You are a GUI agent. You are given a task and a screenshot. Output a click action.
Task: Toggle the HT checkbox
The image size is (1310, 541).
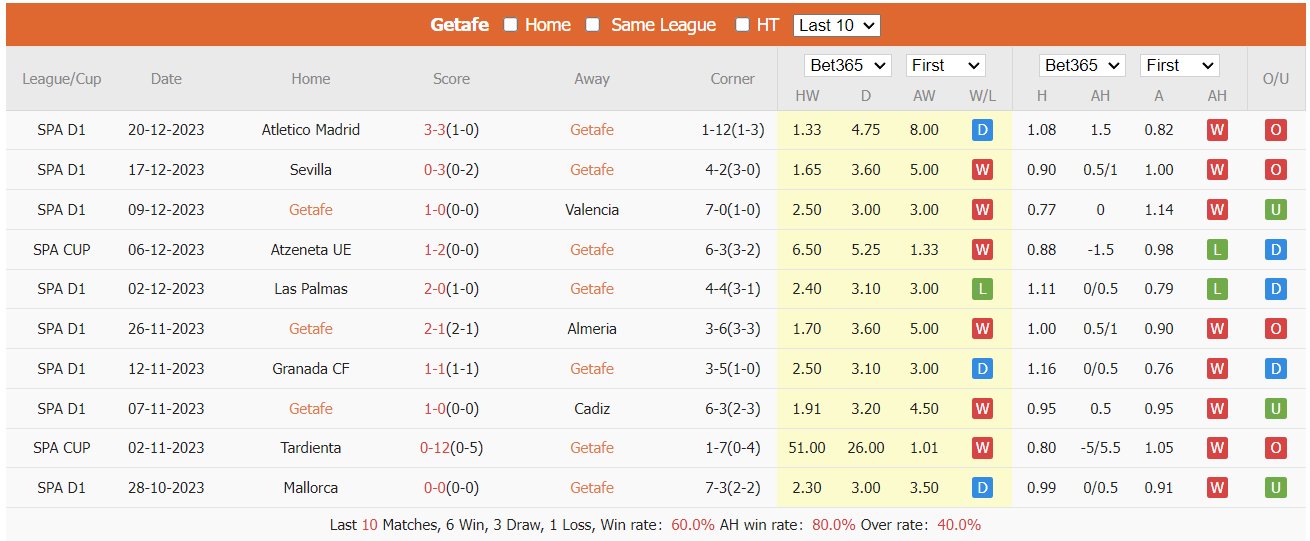pos(742,25)
